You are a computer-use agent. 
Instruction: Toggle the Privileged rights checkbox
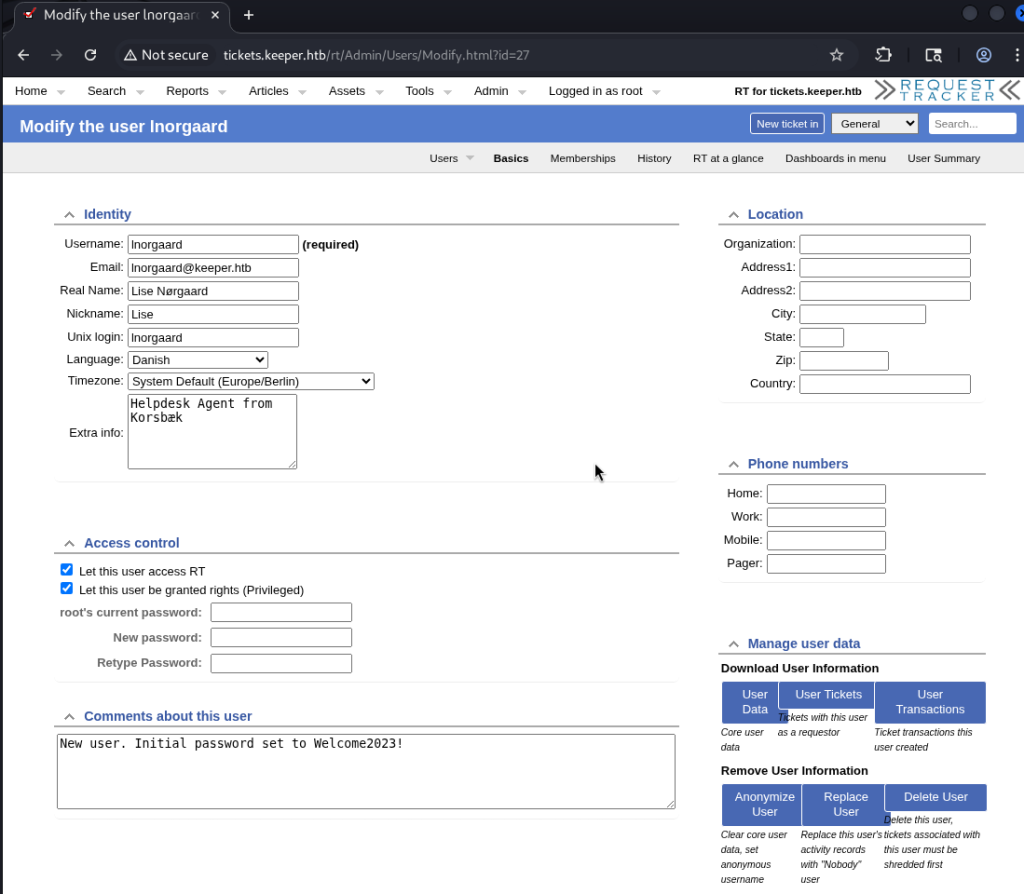pos(67,589)
